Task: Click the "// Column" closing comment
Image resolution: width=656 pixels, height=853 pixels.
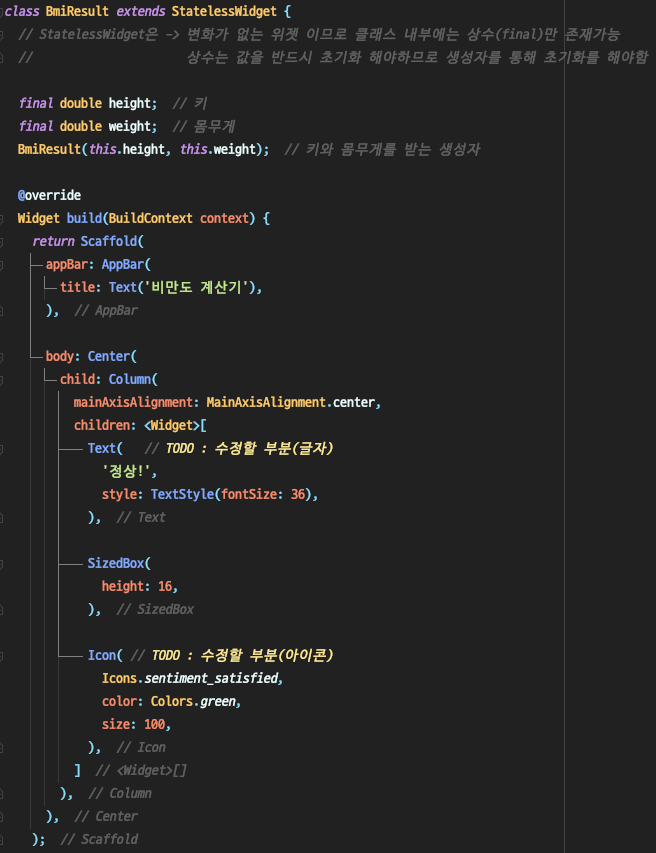Action: (120, 793)
